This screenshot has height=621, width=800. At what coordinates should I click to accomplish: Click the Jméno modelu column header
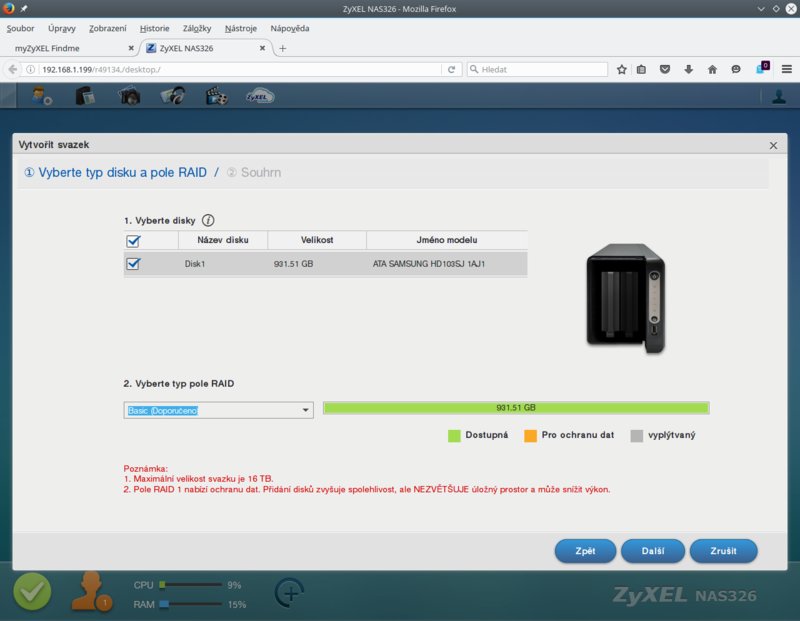coord(447,240)
